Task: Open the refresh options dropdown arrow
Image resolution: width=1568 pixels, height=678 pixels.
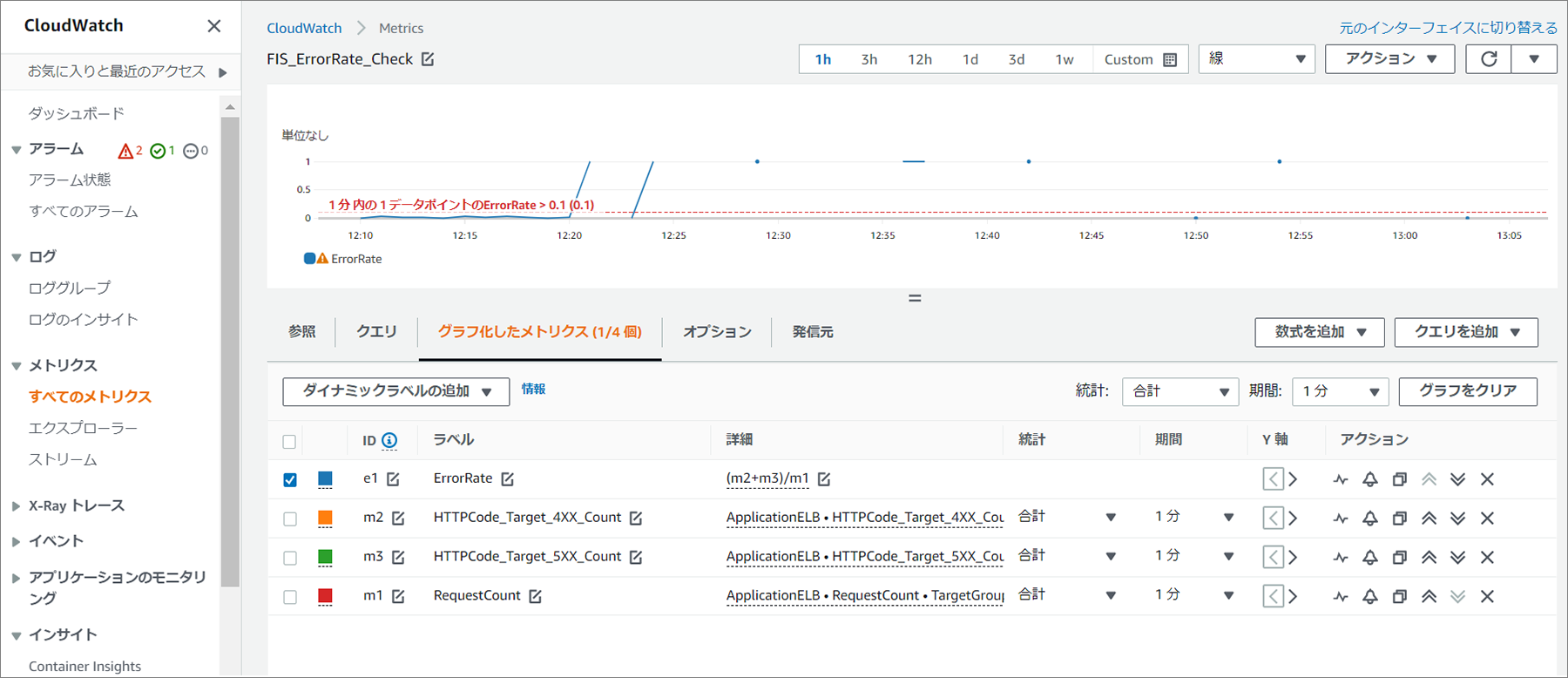Action: click(1534, 59)
